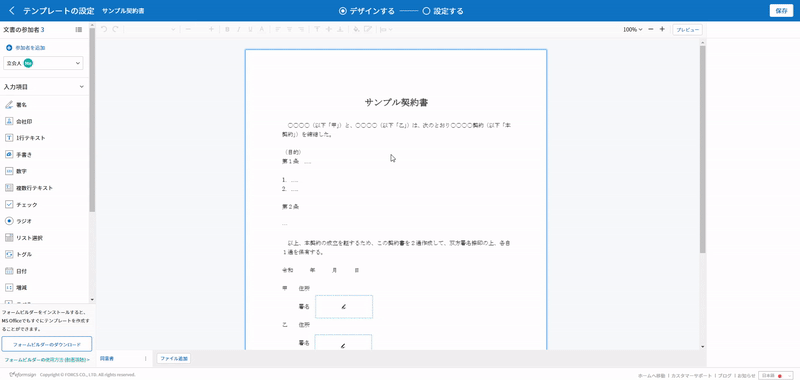800x380 pixels.
Task: Toggle underline formatting
Action: (x=250, y=29)
